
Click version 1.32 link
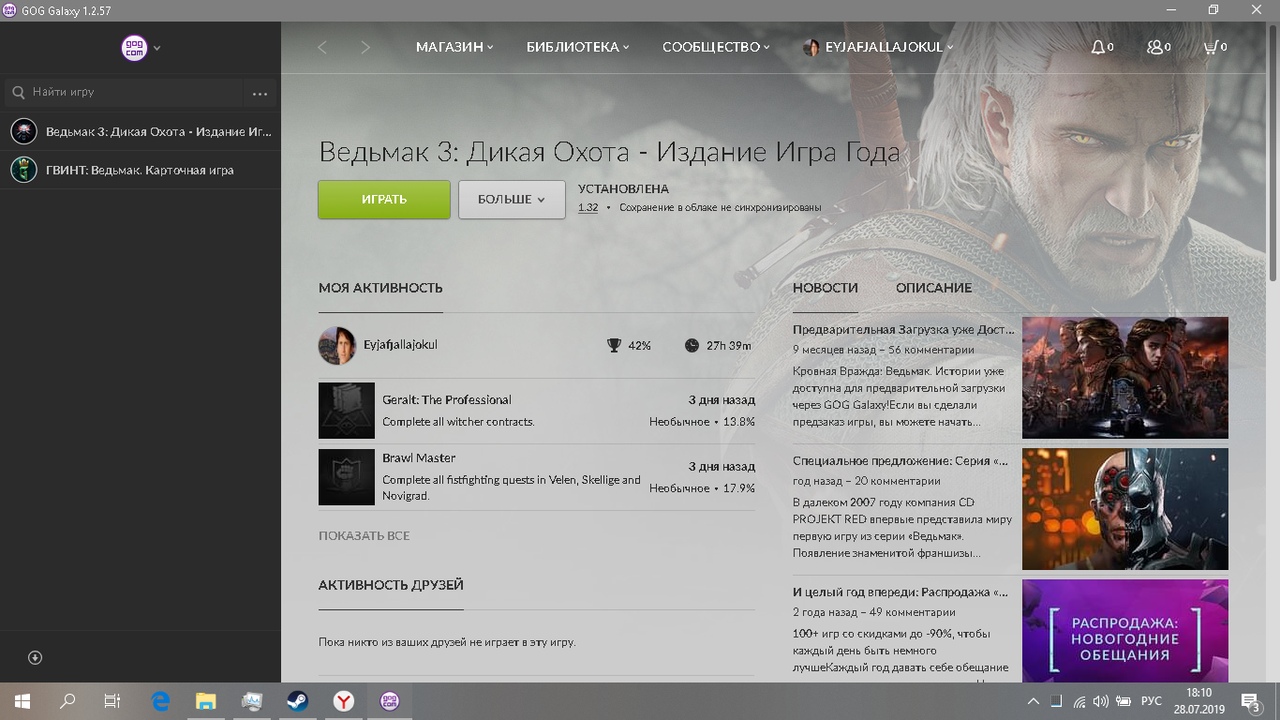click(588, 208)
